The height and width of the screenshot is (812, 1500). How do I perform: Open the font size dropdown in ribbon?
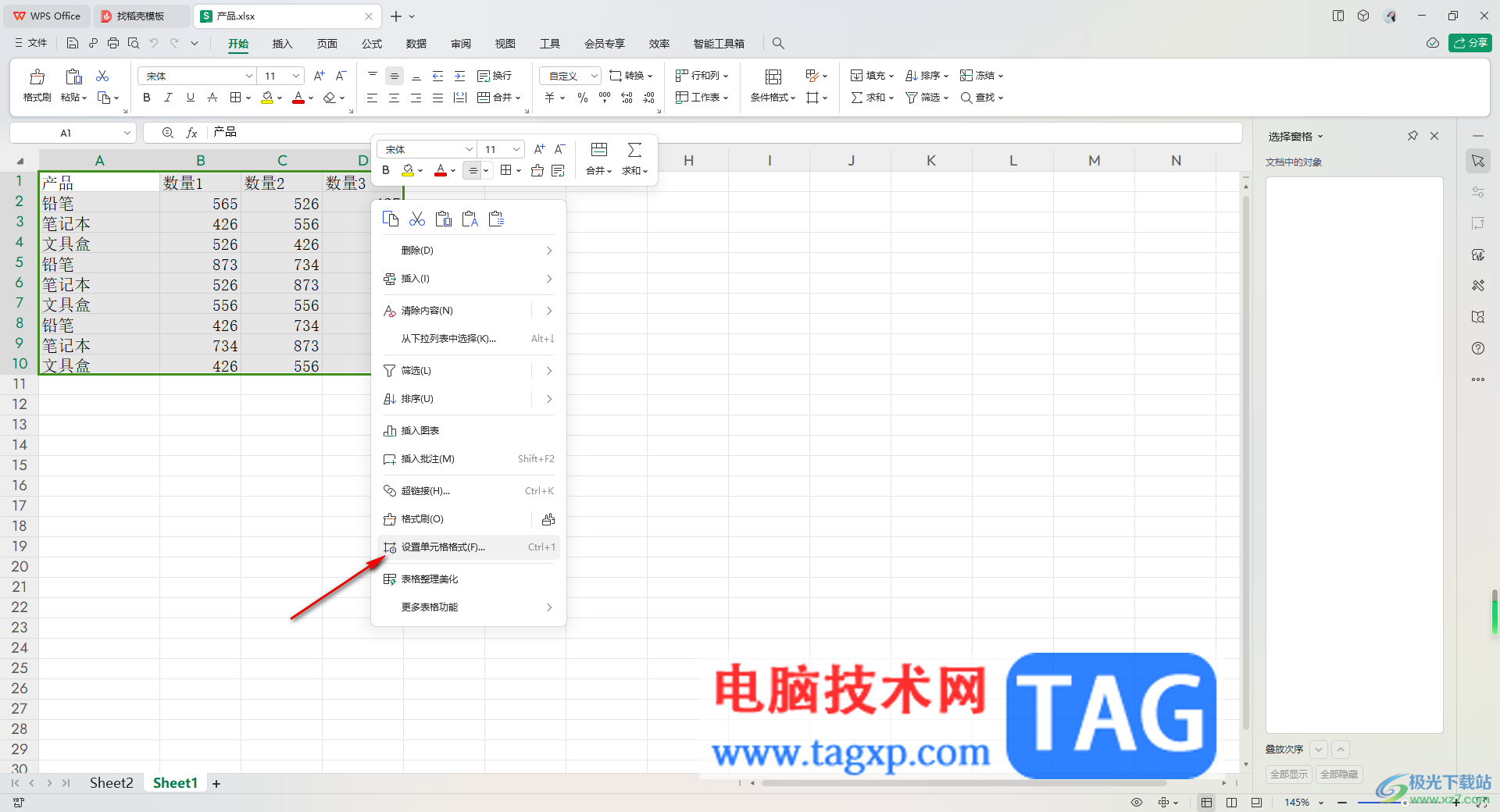click(x=296, y=76)
